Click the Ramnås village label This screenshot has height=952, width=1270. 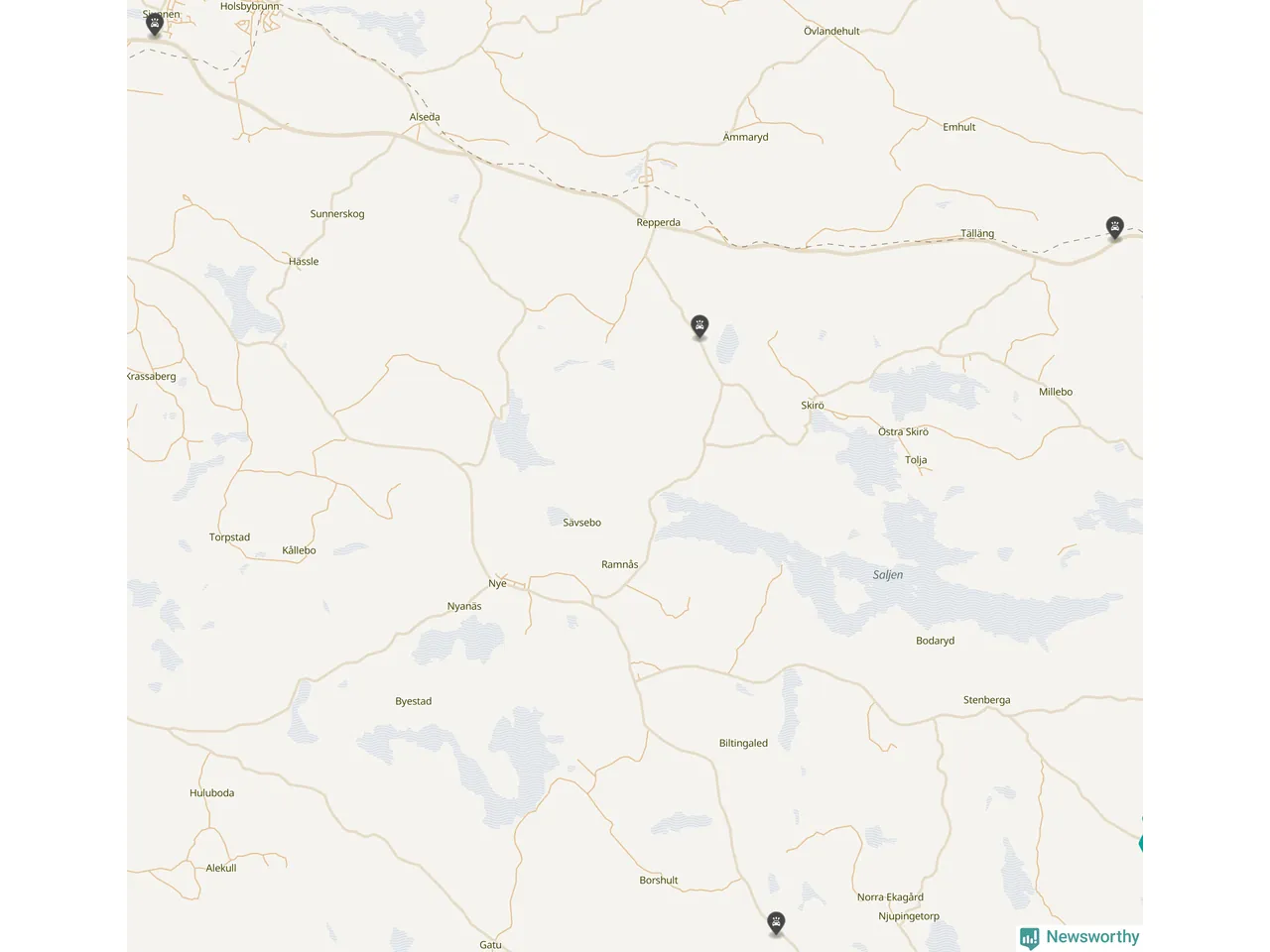pyautogui.click(x=620, y=564)
